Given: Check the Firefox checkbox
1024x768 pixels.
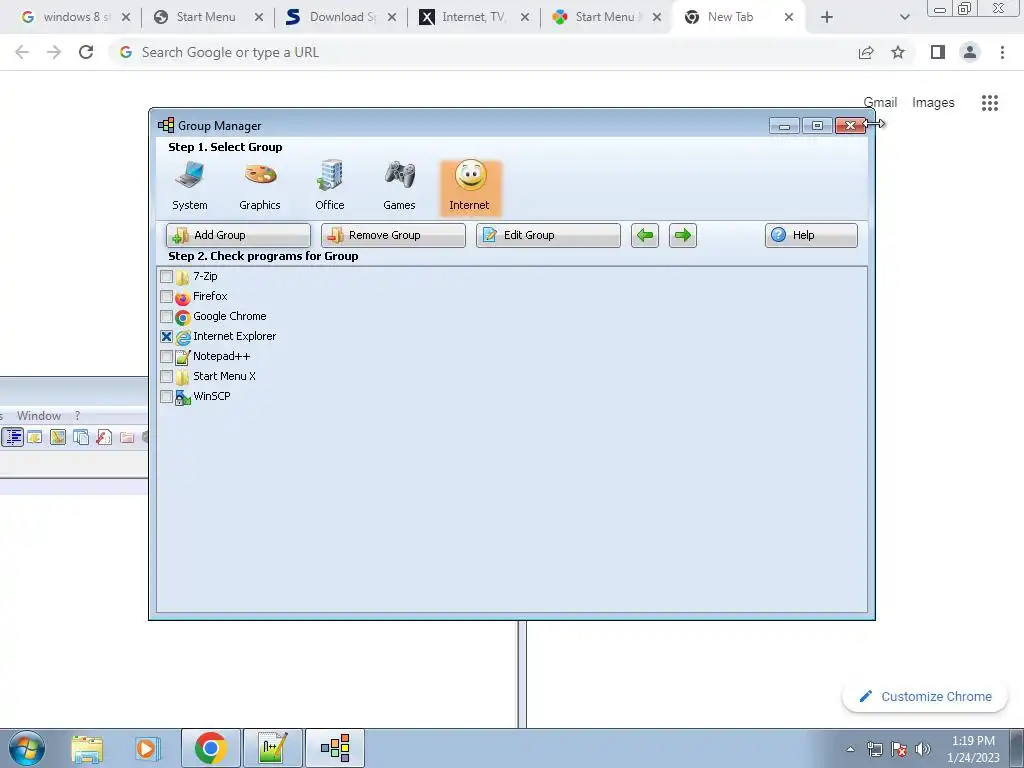Looking at the screenshot, I should pyautogui.click(x=167, y=296).
